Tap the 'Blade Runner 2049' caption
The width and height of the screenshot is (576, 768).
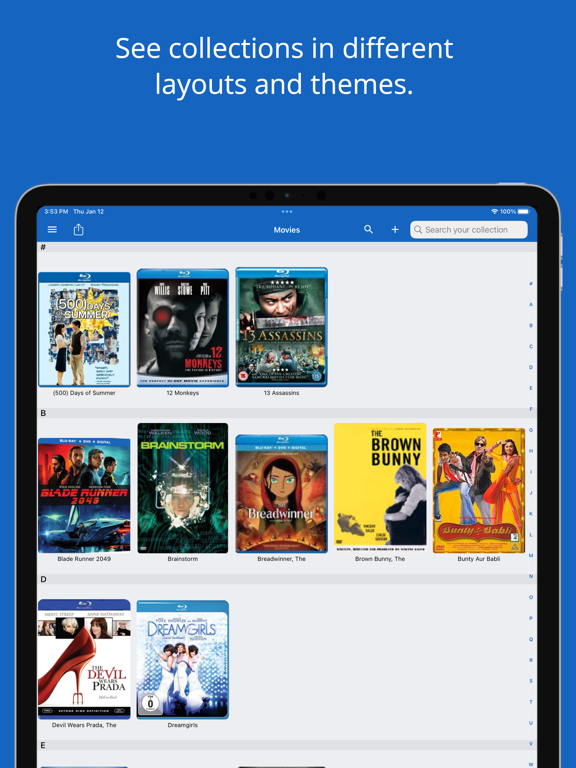click(x=84, y=559)
